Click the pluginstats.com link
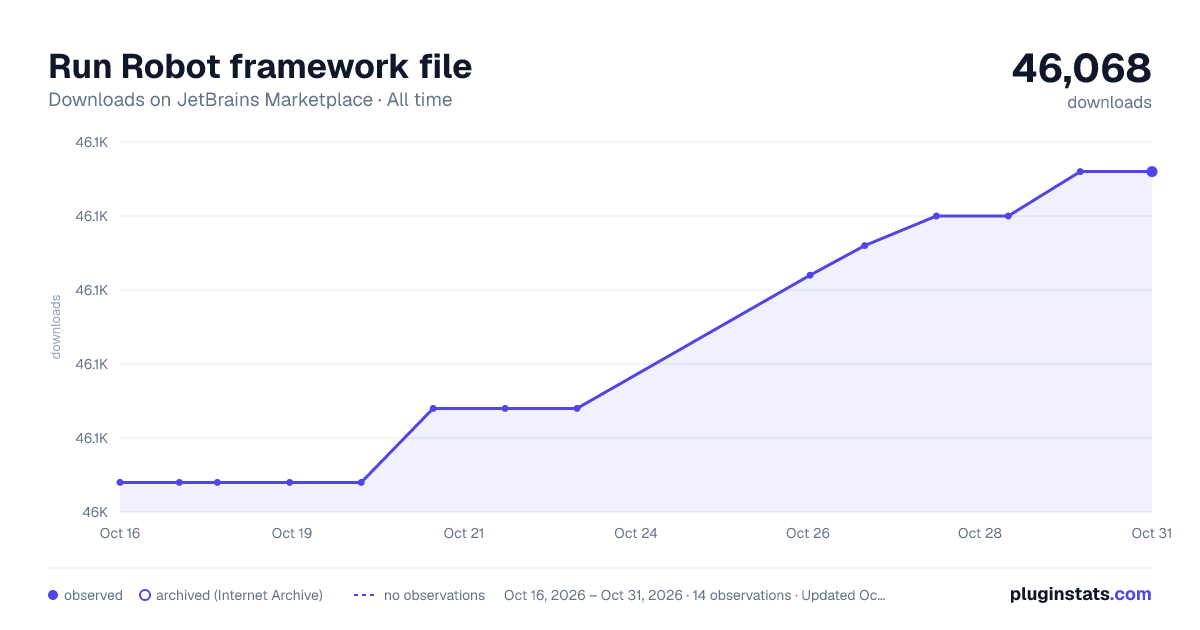This screenshot has height=630, width=1200. tap(1080, 594)
